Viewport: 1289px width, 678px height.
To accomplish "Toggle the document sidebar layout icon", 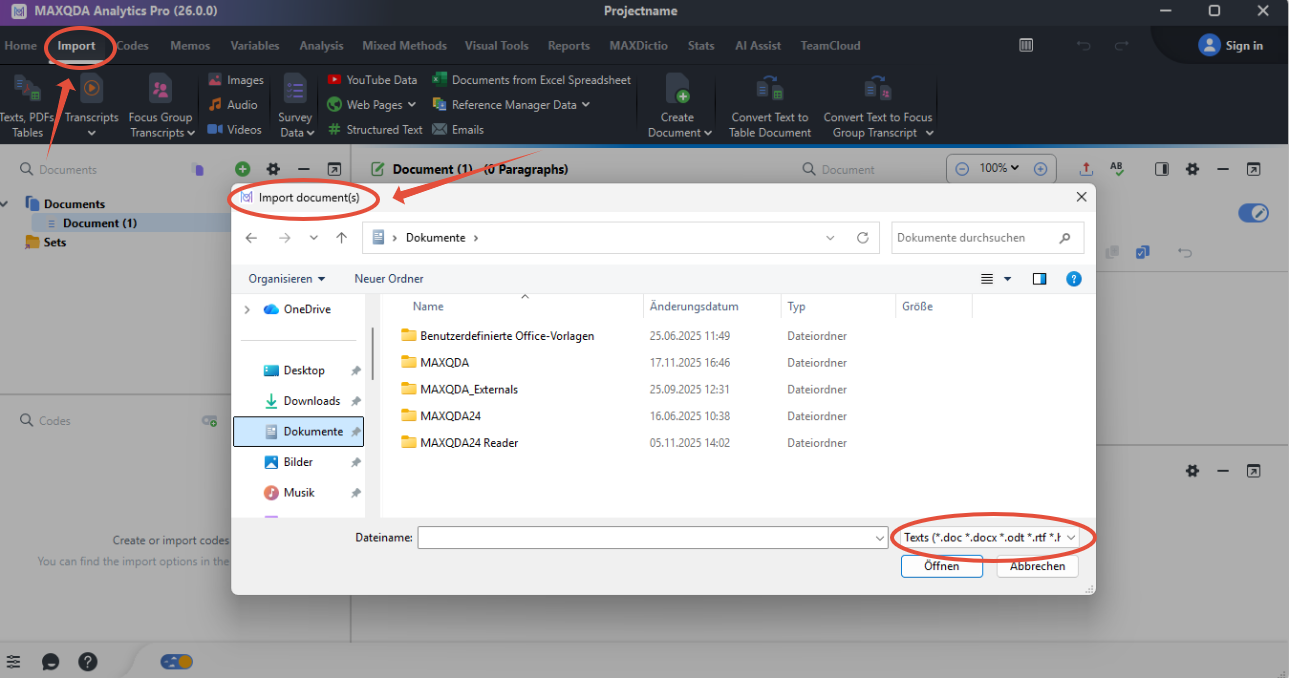I will (x=1162, y=169).
